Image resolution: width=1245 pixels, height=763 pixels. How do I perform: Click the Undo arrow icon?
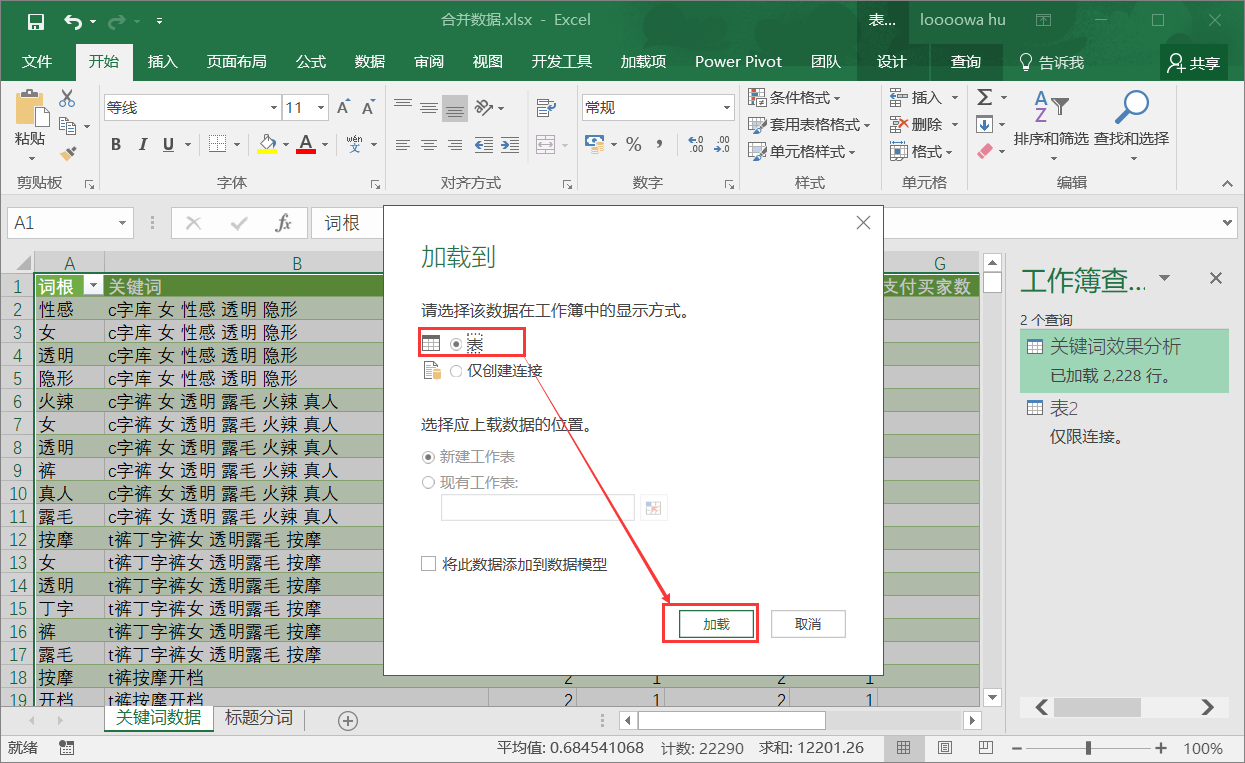73,20
